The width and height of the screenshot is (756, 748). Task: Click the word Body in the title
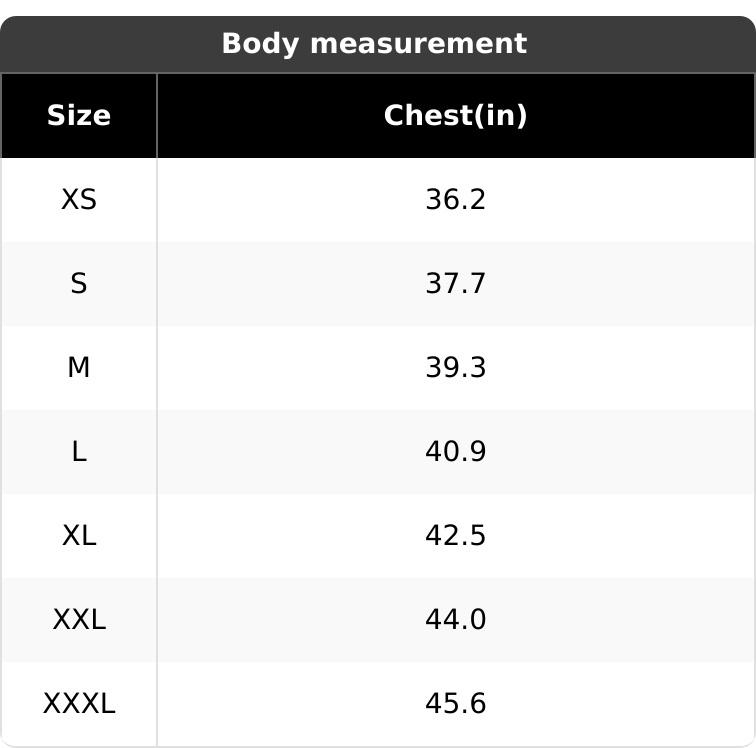pyautogui.click(x=261, y=44)
